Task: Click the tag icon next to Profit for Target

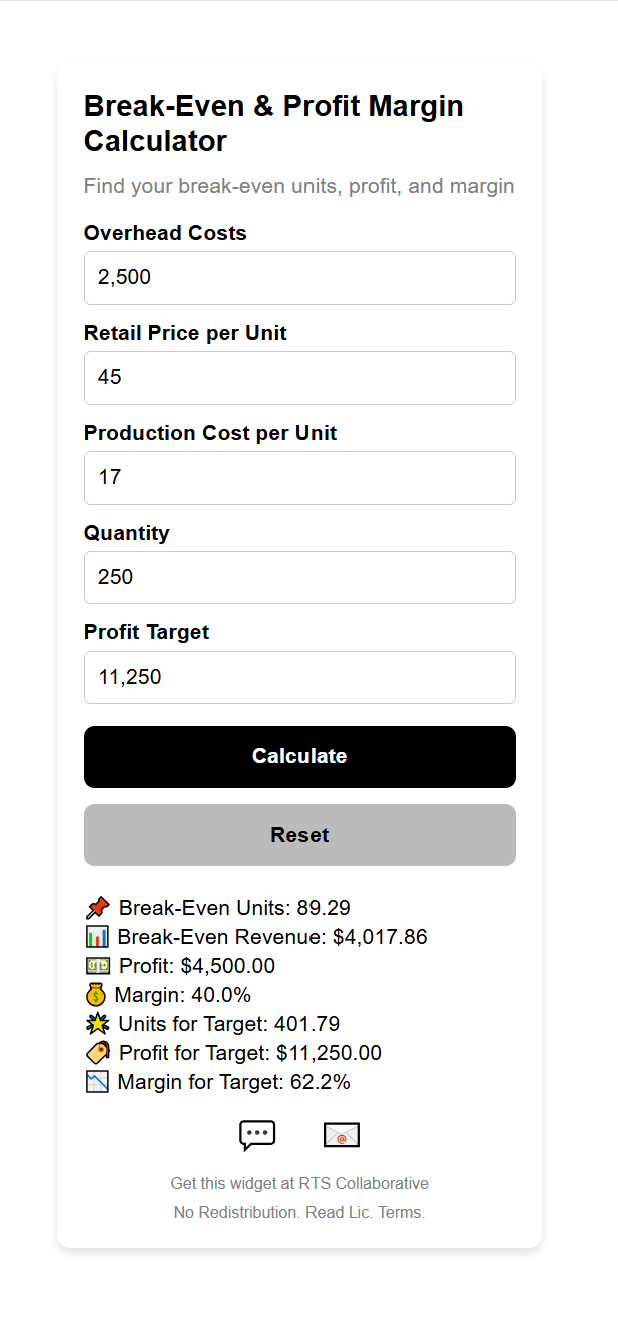Action: [x=99, y=1052]
